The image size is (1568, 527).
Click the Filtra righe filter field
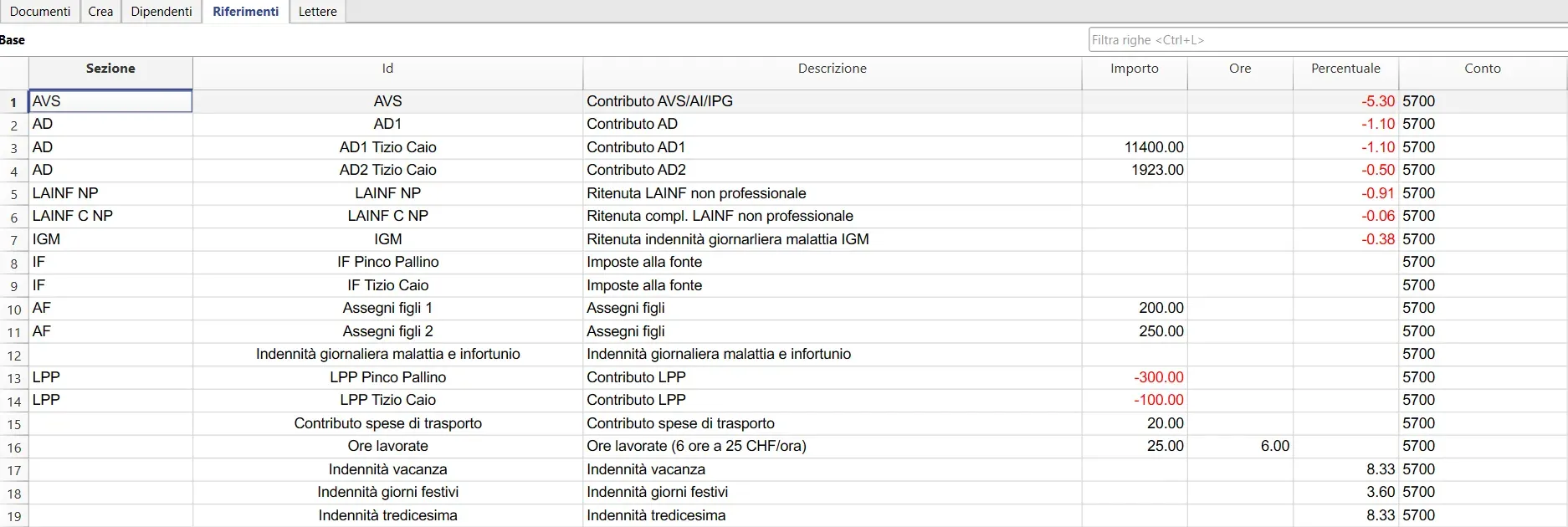[x=1326, y=40]
